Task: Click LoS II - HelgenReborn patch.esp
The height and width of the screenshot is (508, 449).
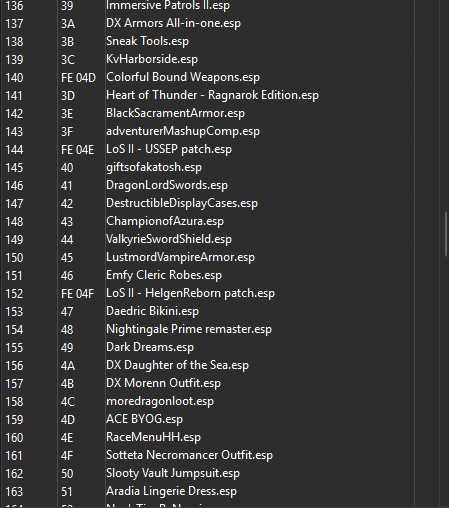Action: pos(190,293)
